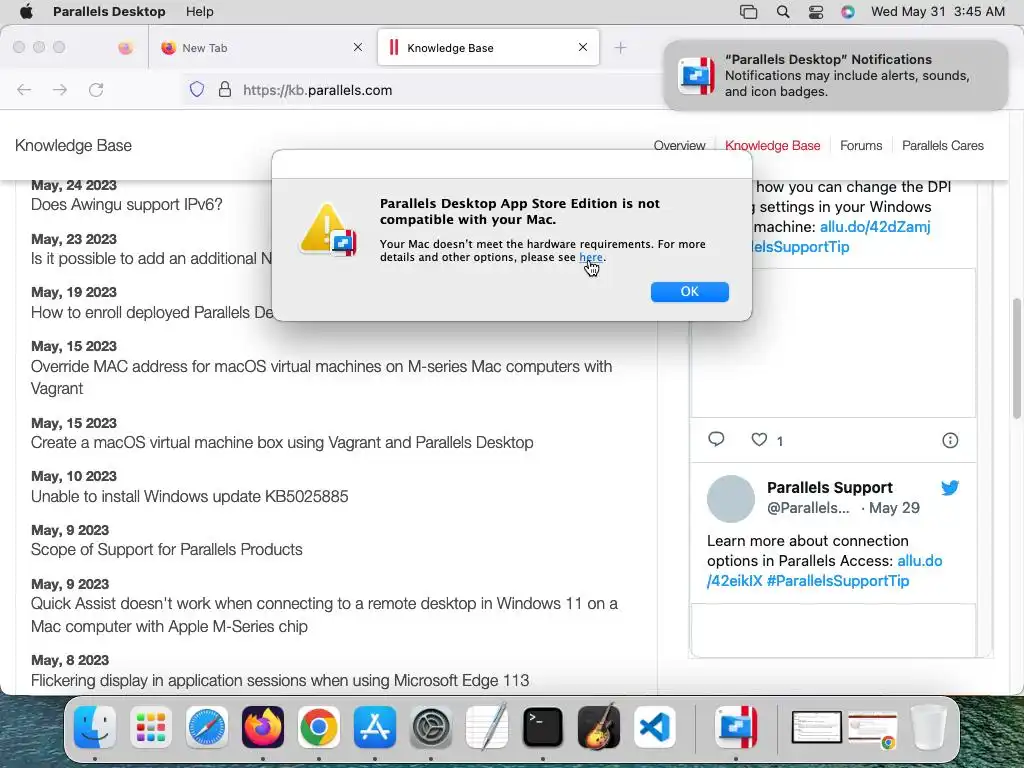Click the page vertical scrollbar

click(x=1016, y=357)
